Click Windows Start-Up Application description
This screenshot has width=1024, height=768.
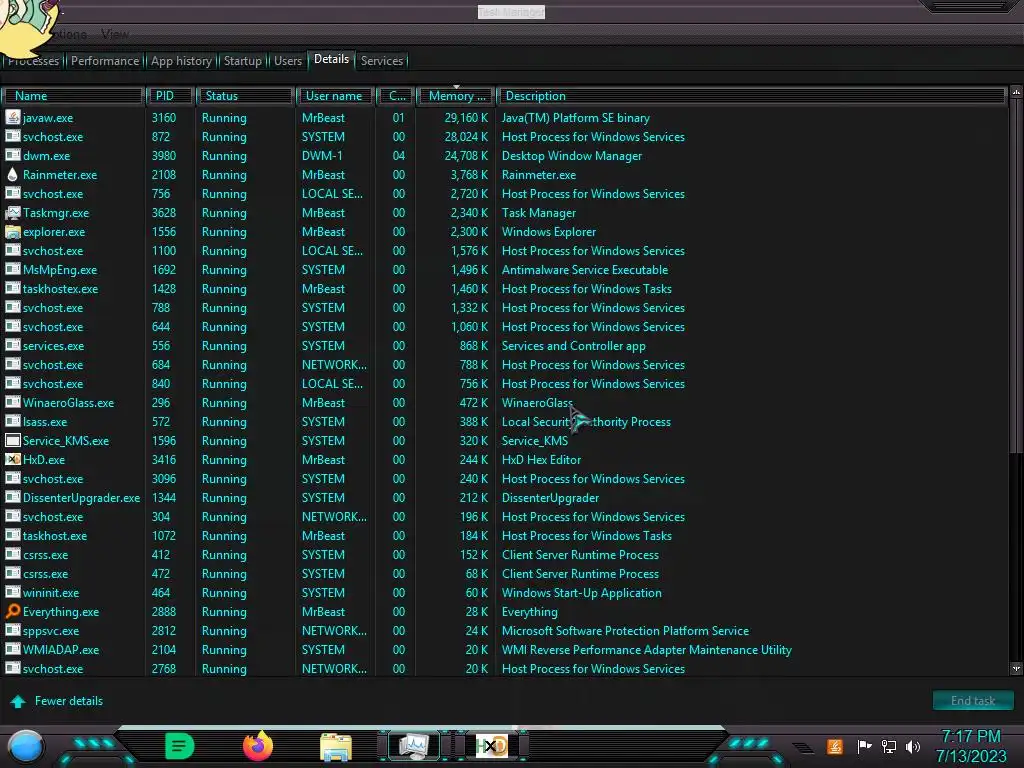(582, 593)
